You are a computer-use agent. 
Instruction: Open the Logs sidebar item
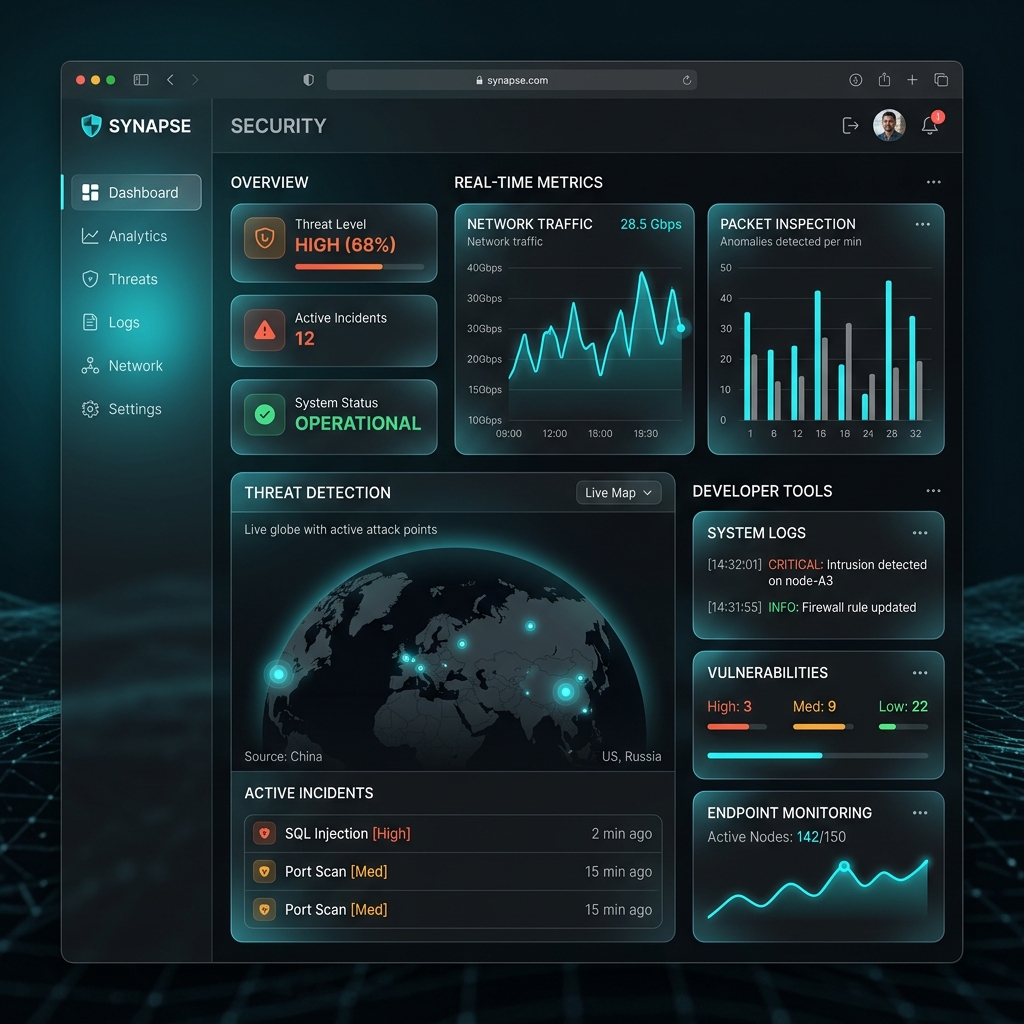(x=110, y=322)
